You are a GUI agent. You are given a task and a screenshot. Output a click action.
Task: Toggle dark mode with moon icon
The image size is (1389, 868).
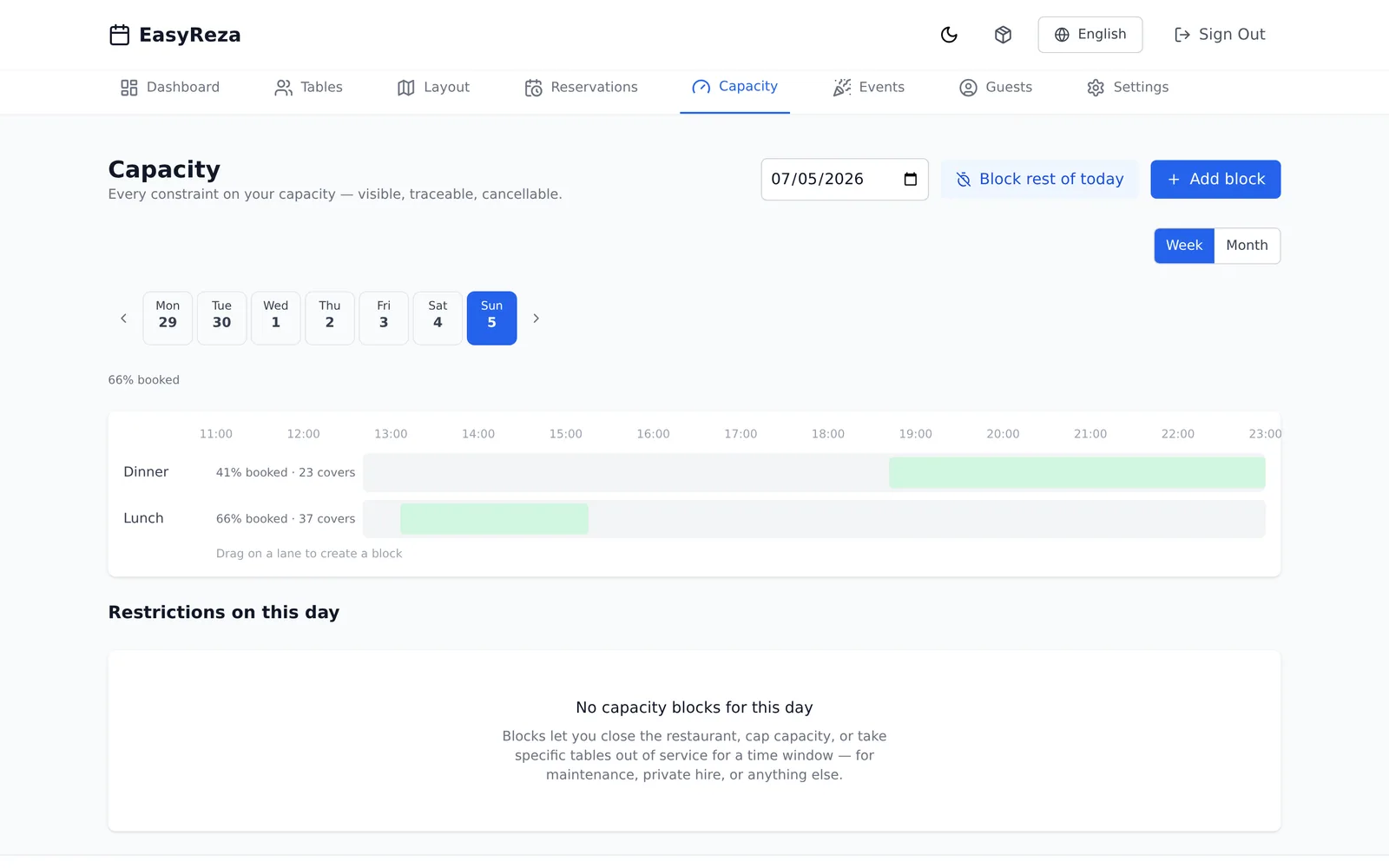coord(949,35)
